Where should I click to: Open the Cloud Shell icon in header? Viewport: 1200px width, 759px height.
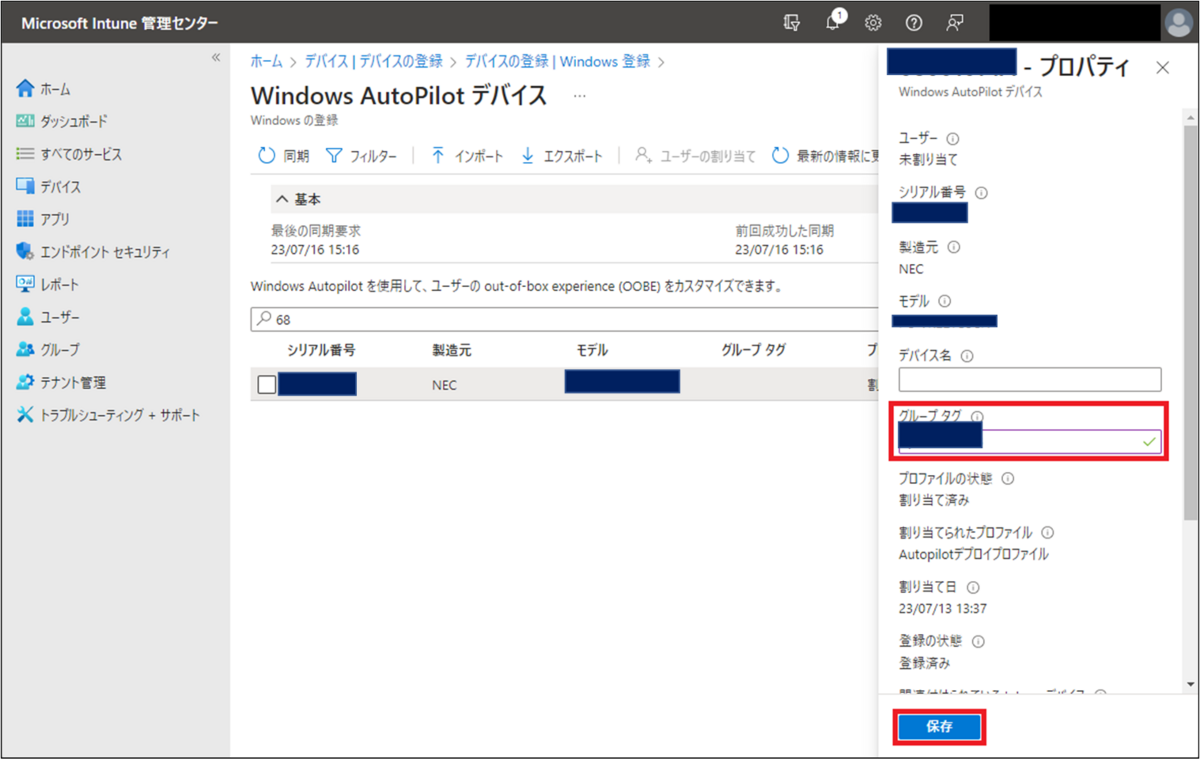point(793,23)
